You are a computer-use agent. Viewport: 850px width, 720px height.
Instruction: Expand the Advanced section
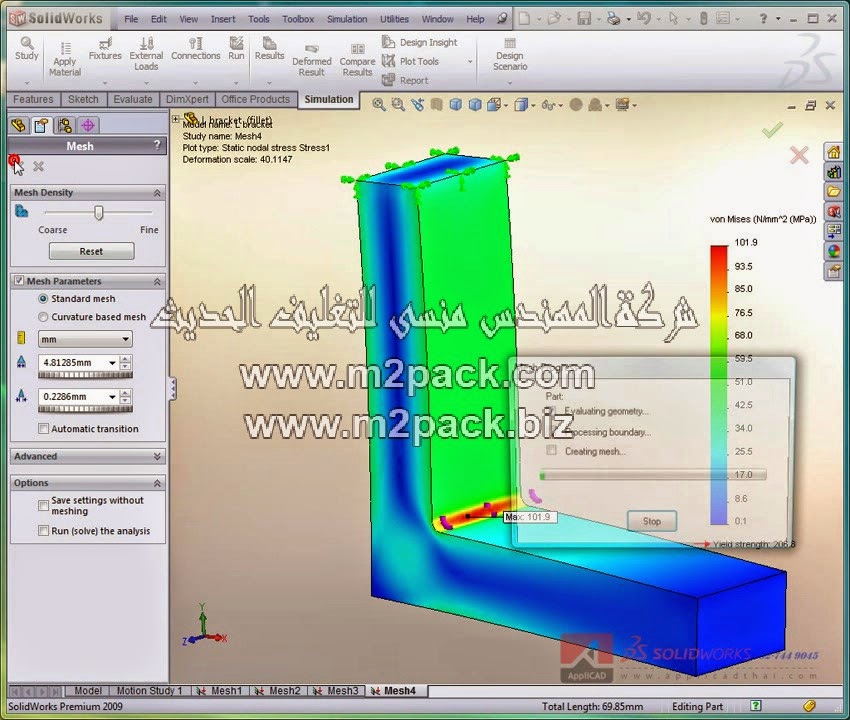(157, 457)
